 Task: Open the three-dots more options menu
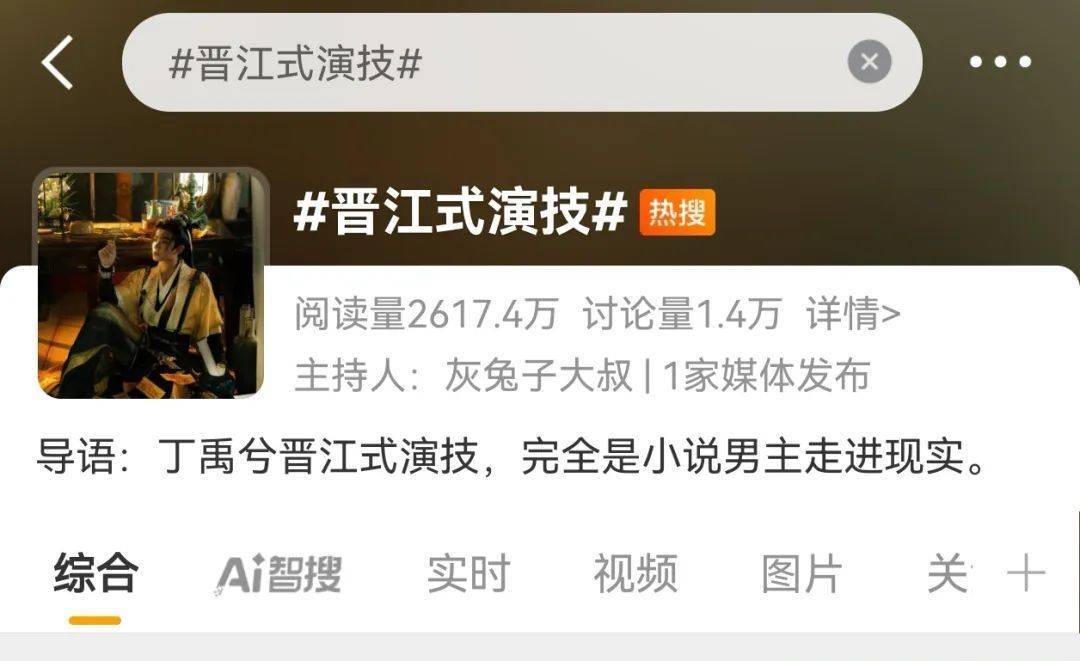[1000, 62]
